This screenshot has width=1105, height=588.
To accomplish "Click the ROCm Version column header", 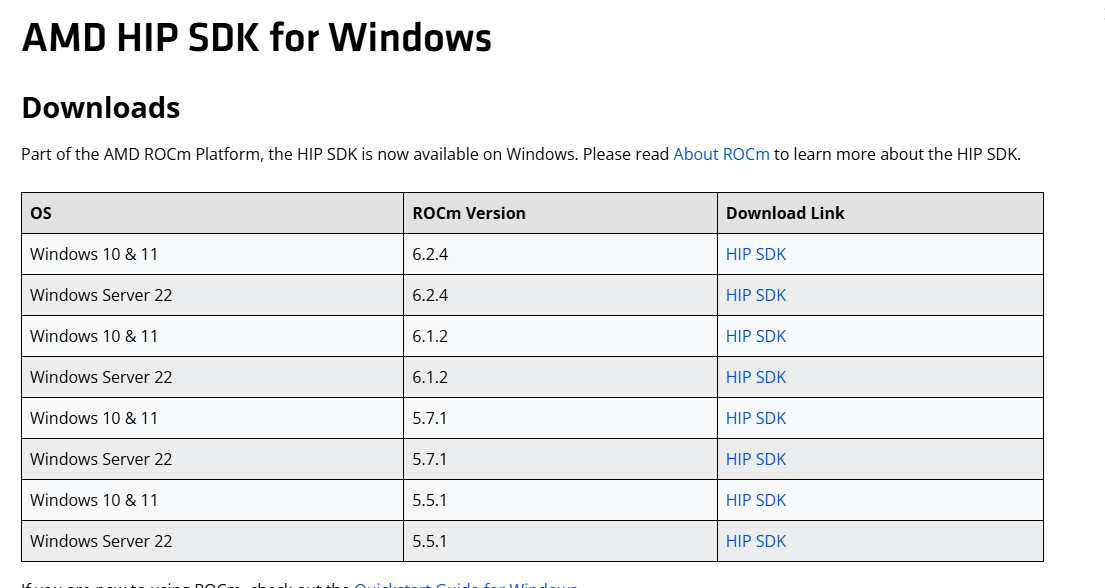I will 469,213.
